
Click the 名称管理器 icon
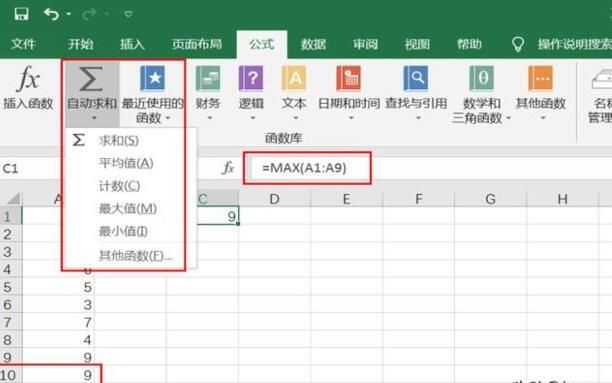click(602, 79)
